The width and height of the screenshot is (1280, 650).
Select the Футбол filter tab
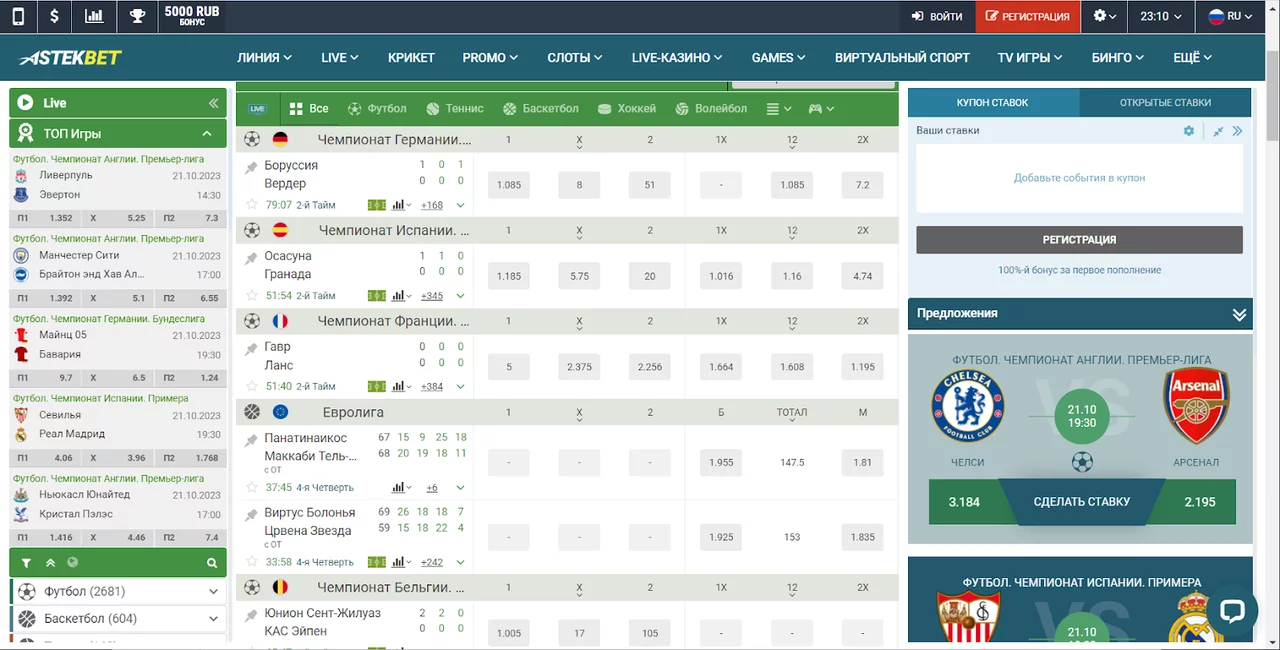point(377,108)
